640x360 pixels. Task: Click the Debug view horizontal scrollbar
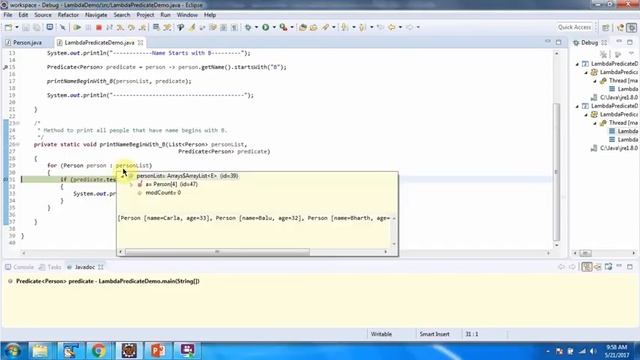585,253
